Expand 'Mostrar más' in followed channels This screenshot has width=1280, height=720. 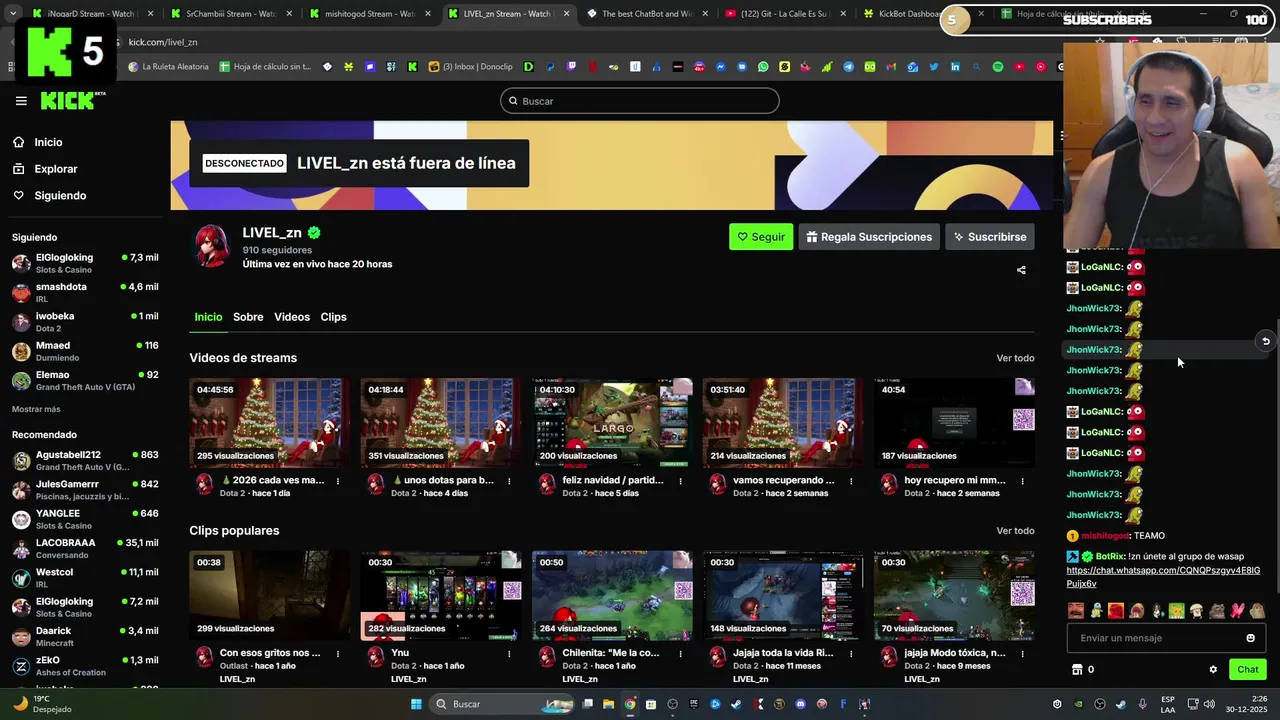pos(36,409)
